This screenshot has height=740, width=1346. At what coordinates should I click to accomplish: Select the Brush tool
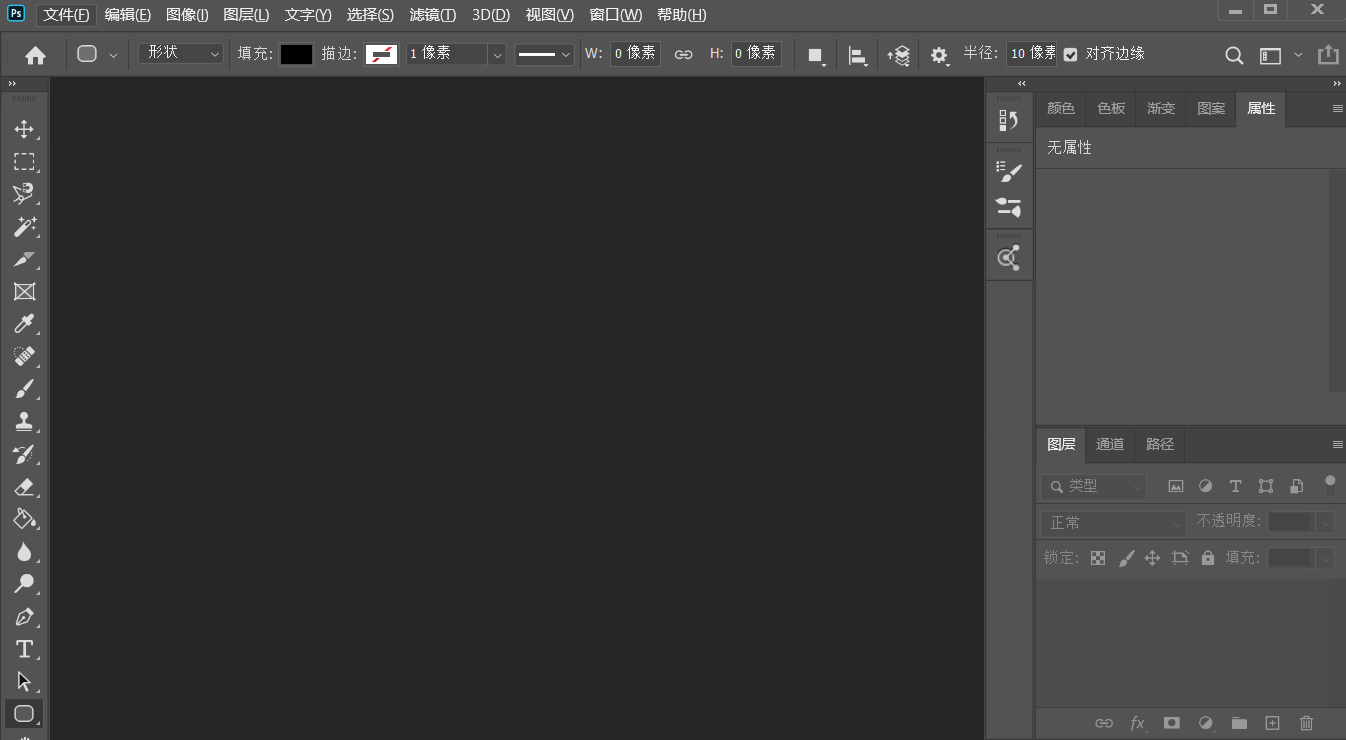(24, 388)
